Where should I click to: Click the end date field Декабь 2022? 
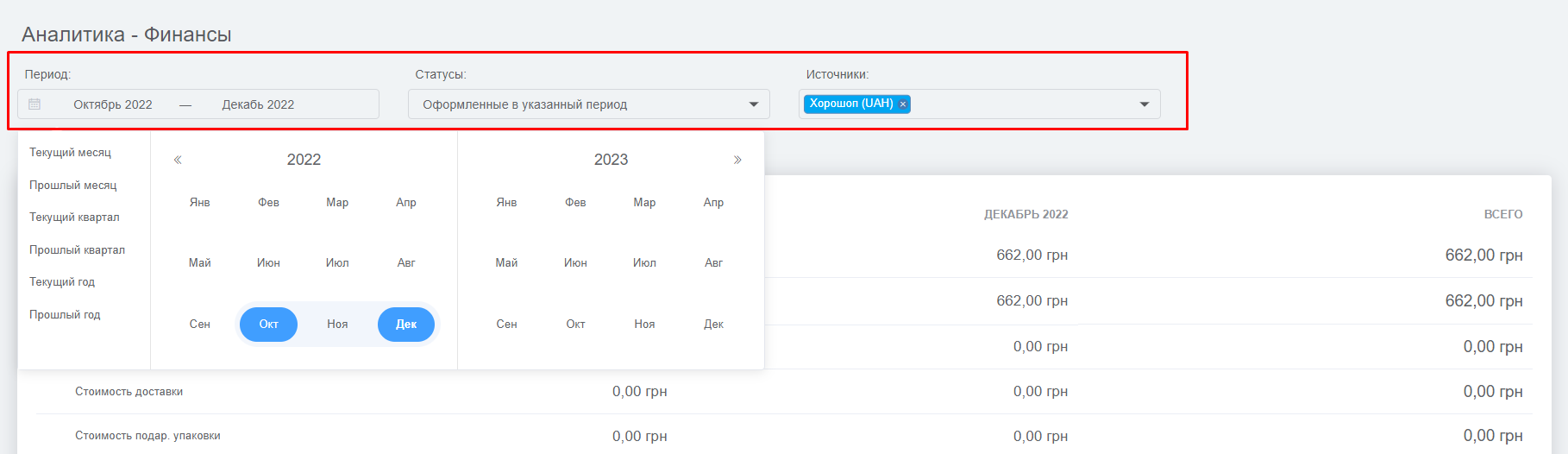(258, 104)
